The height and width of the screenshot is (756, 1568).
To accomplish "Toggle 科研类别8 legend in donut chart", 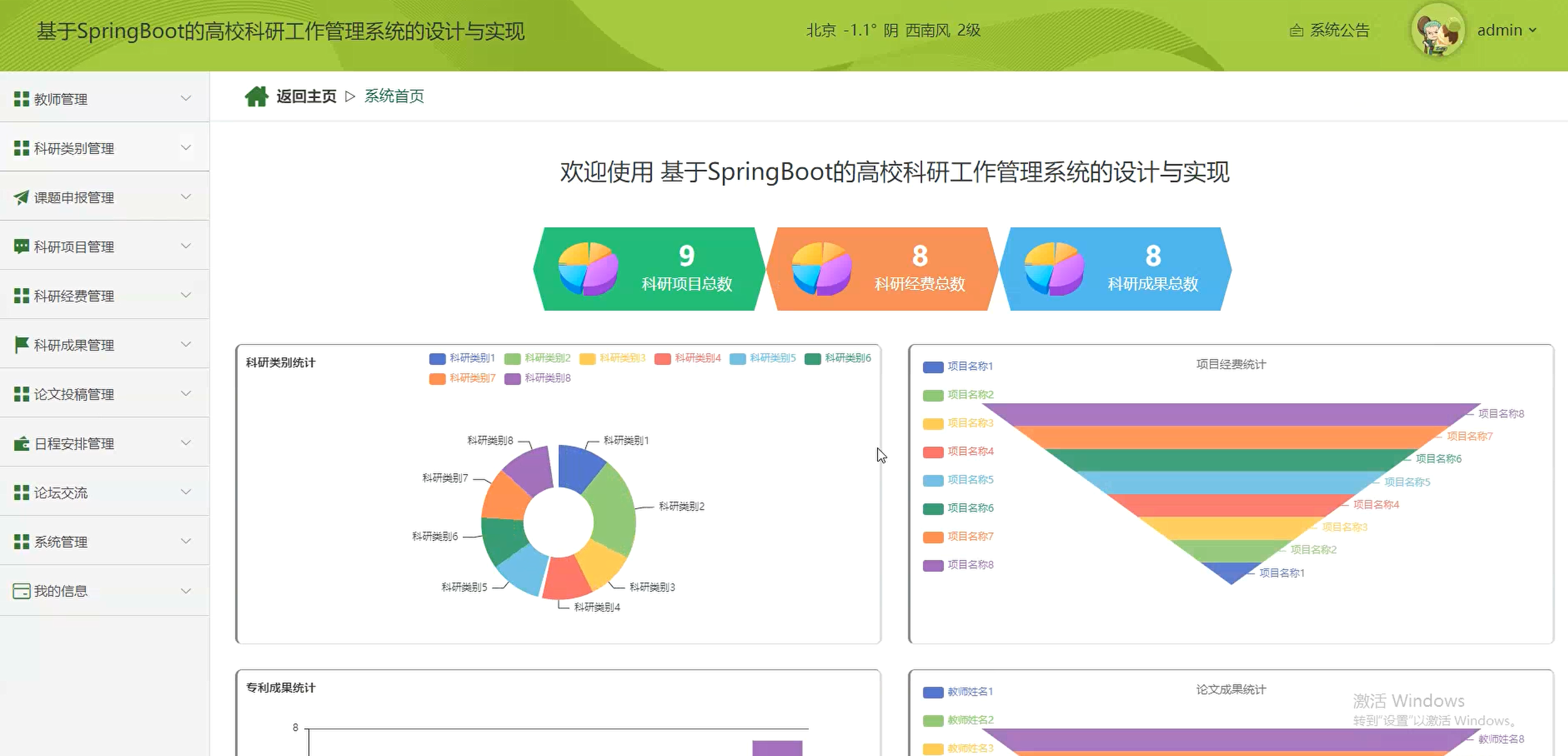I will [x=538, y=378].
